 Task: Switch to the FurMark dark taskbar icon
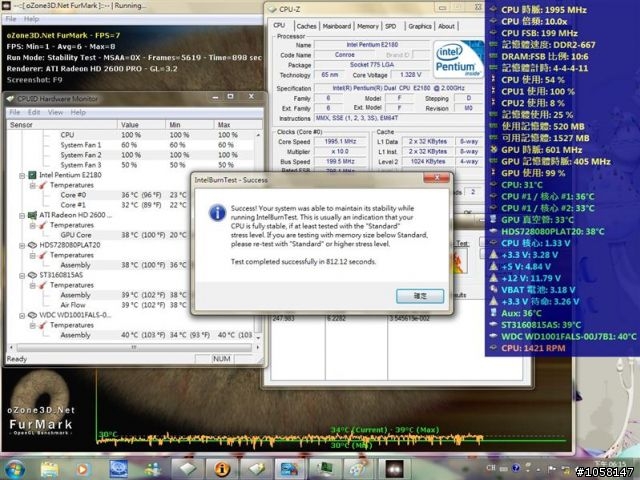coord(394,469)
